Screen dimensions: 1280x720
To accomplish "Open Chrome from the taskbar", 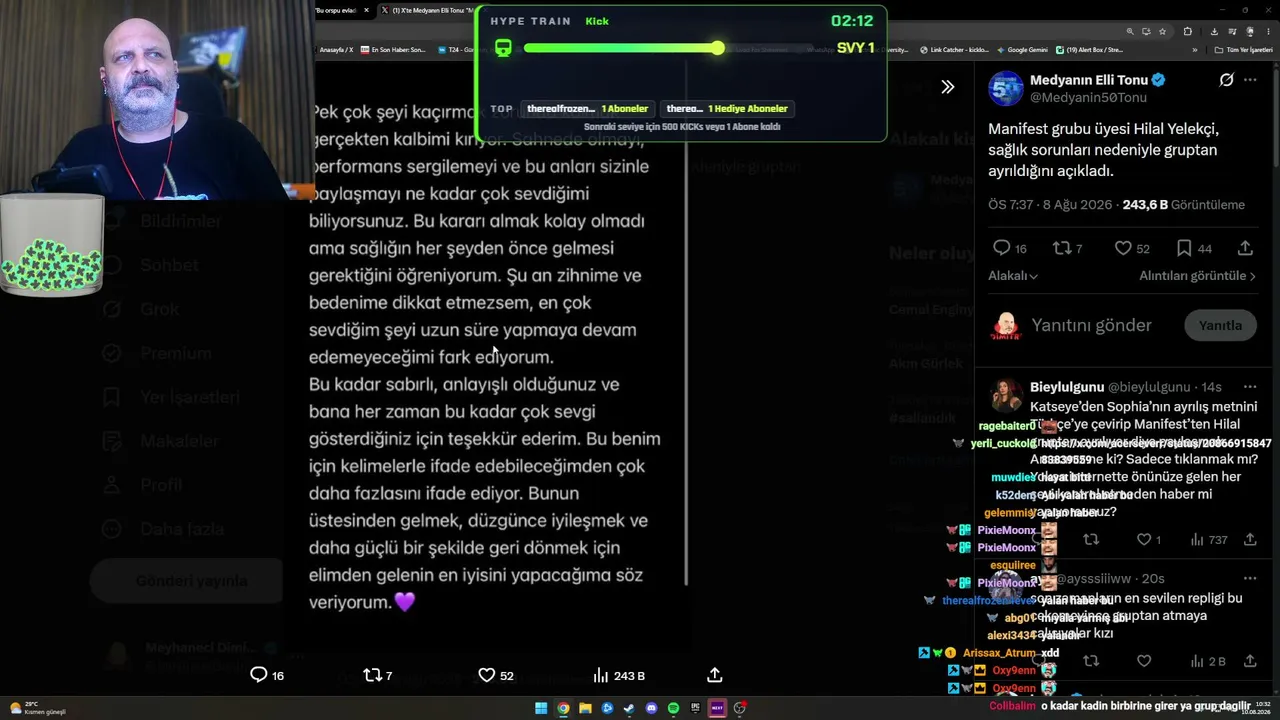I will pyautogui.click(x=563, y=708).
